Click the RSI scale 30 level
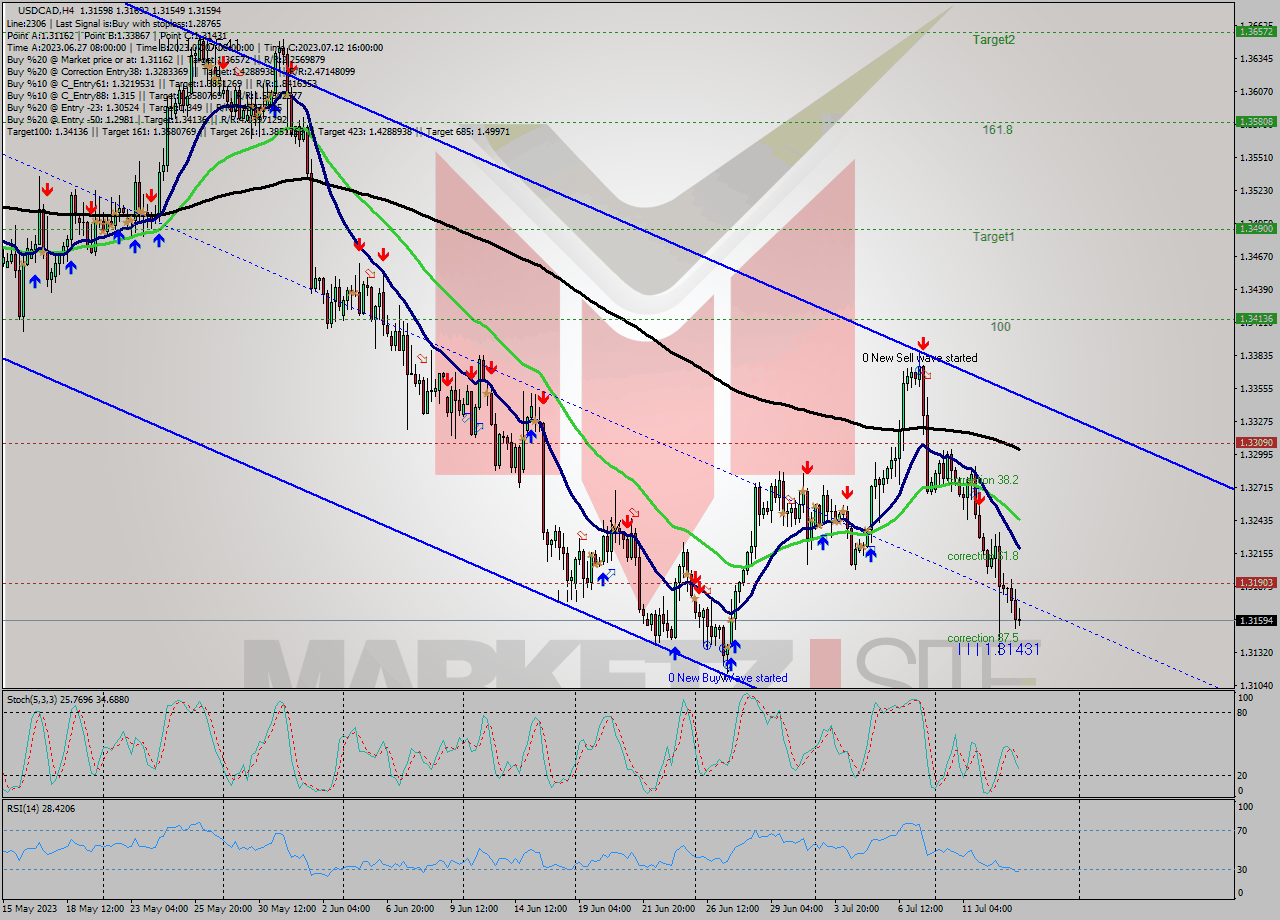The image size is (1280, 920). tap(1244, 869)
